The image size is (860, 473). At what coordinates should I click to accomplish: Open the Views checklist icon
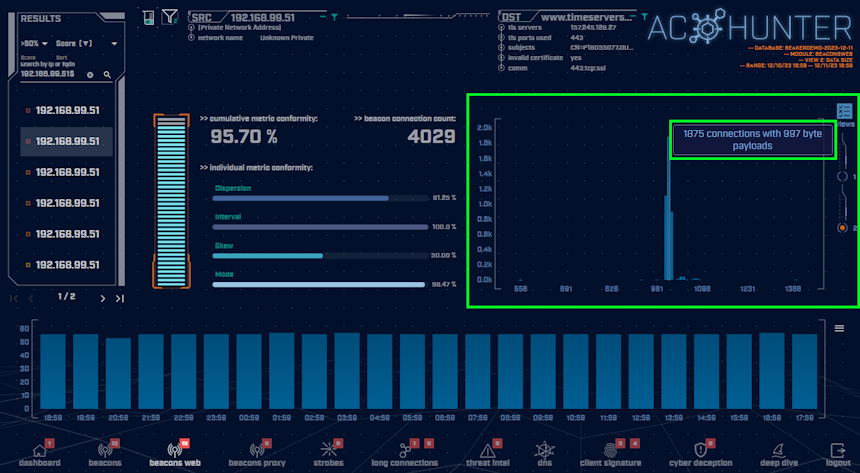pyautogui.click(x=844, y=111)
